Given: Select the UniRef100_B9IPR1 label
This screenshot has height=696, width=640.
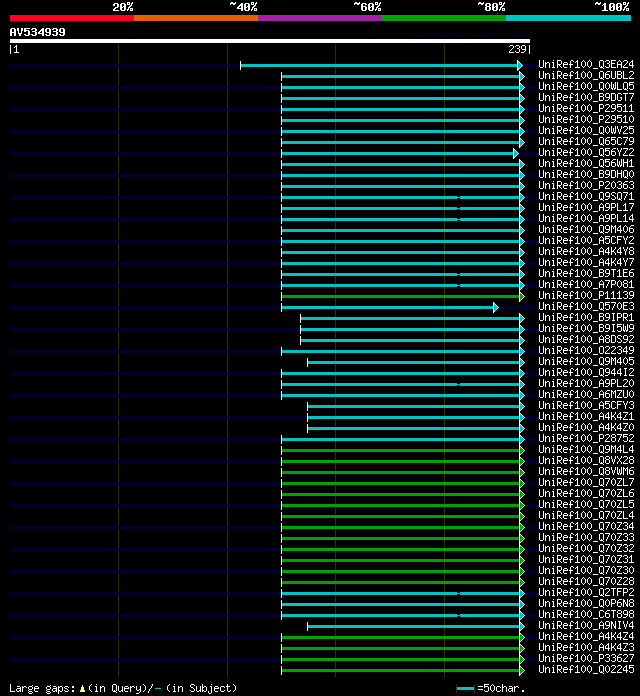Looking at the screenshot, I should pos(586,317).
